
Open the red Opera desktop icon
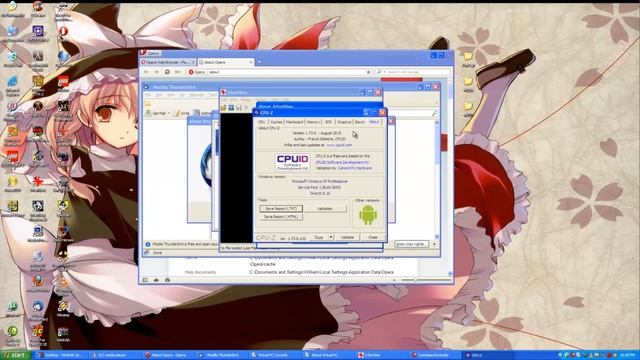62,31
